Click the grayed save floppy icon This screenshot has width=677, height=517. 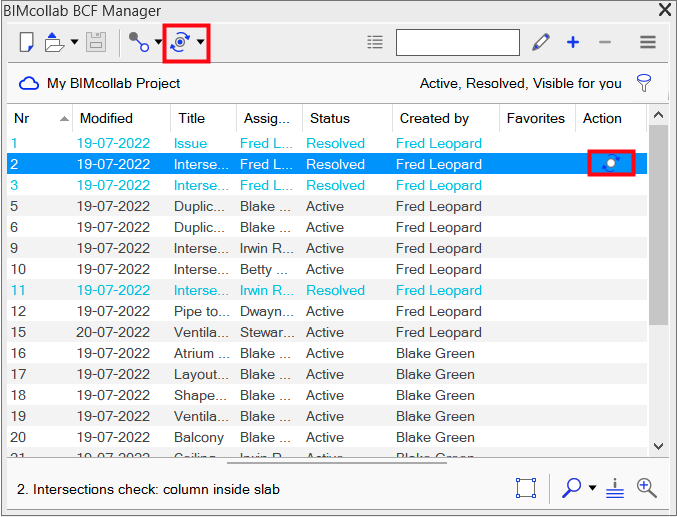[96, 42]
